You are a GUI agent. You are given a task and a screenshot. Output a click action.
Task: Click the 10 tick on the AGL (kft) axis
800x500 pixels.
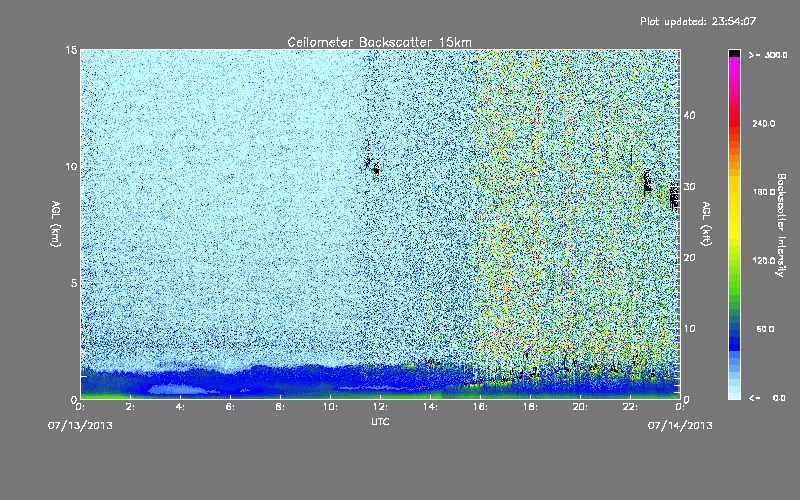click(x=689, y=329)
